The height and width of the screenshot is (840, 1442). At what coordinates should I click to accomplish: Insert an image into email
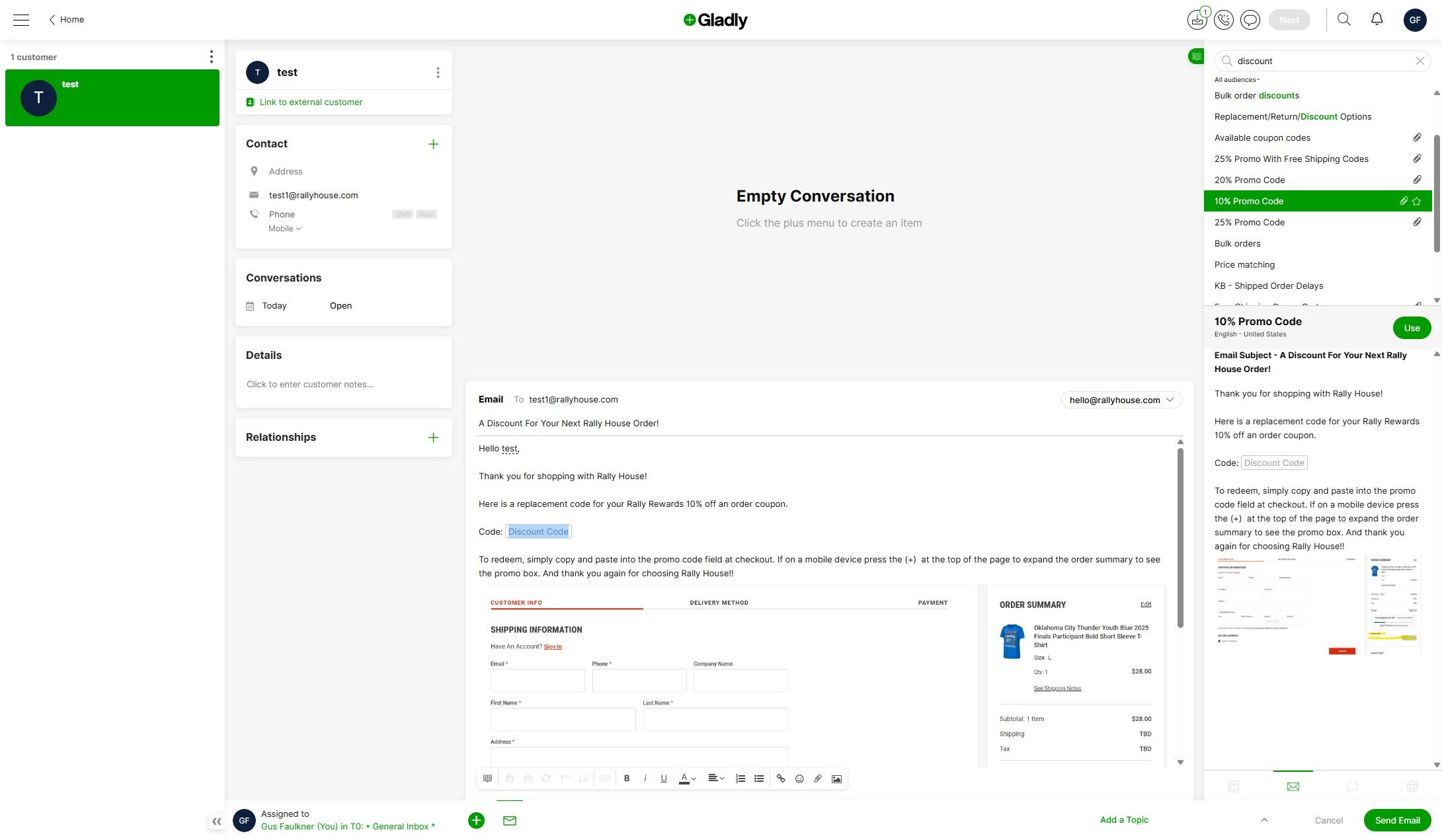836,779
